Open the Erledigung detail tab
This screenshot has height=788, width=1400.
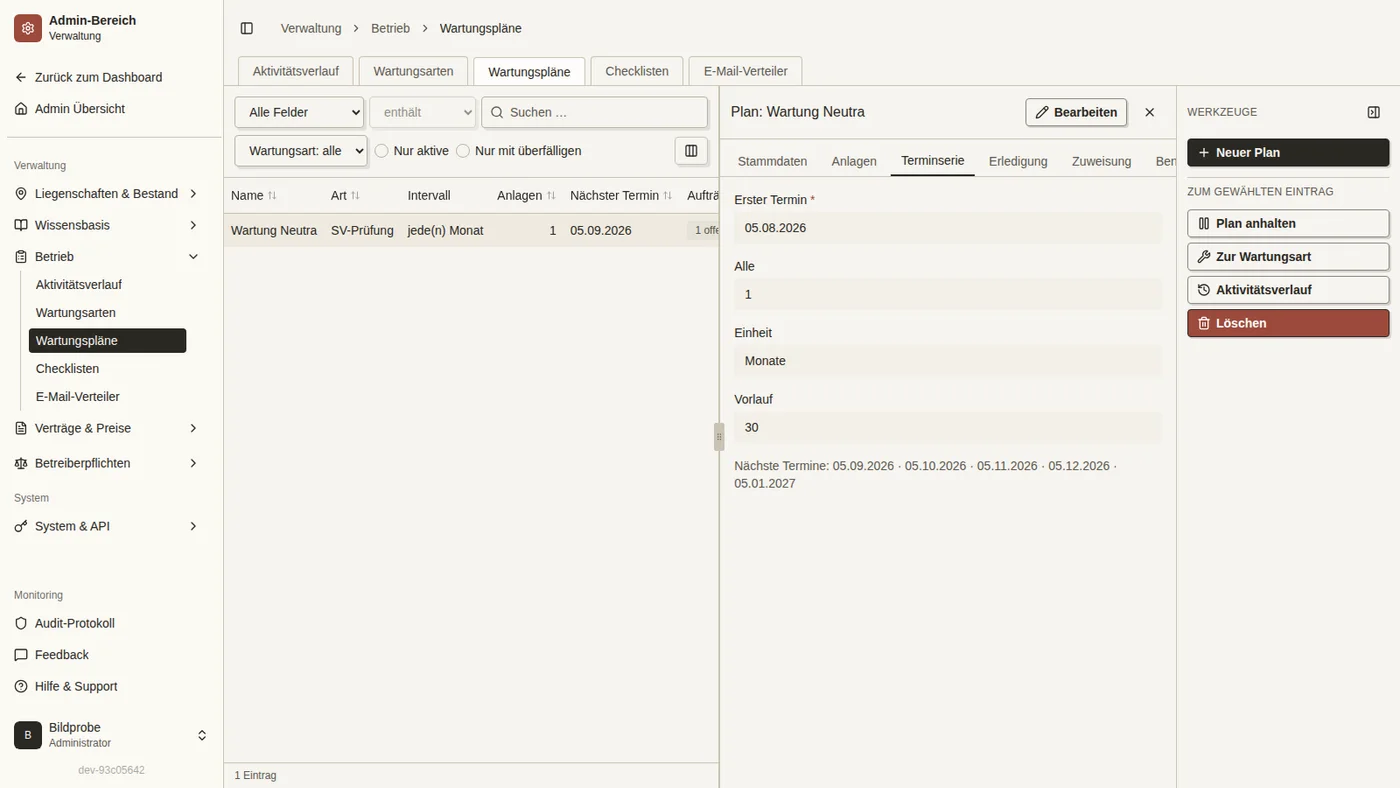tap(1018, 161)
